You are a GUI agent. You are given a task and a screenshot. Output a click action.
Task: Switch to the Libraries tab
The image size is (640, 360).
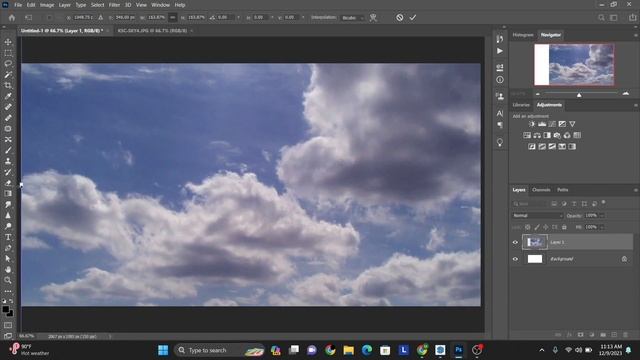[521, 105]
